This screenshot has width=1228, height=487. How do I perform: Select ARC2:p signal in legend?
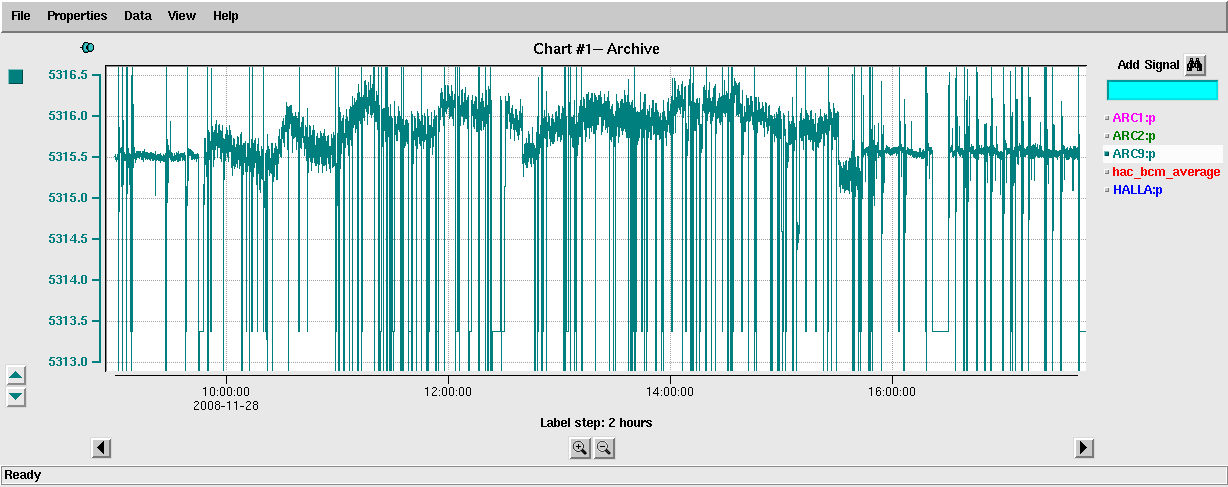point(1133,136)
